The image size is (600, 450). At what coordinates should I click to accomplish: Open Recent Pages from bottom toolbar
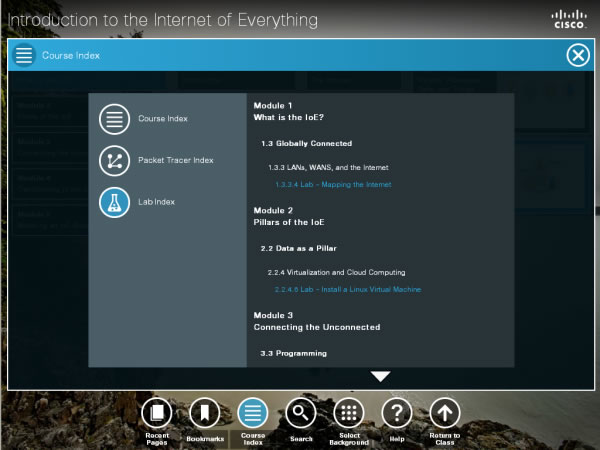click(x=156, y=412)
